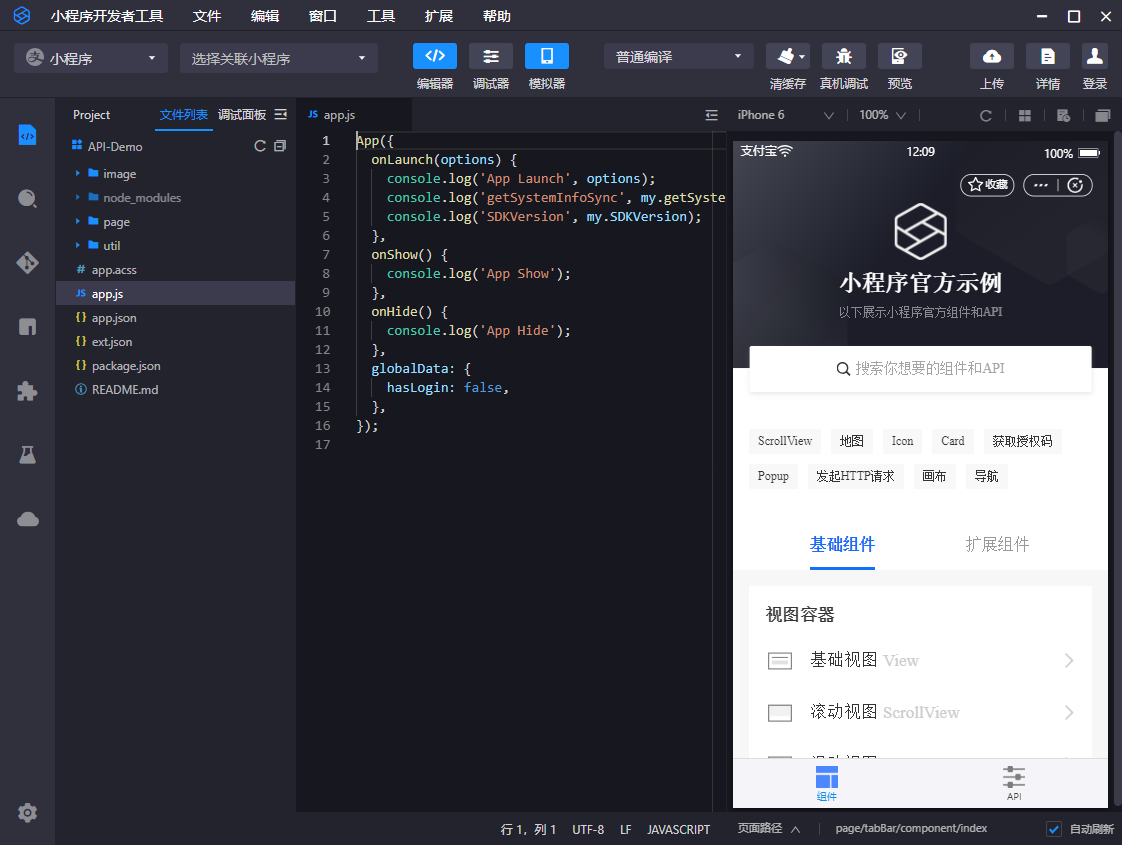
Task: Click the simulator grid layout icon
Action: 1025,115
